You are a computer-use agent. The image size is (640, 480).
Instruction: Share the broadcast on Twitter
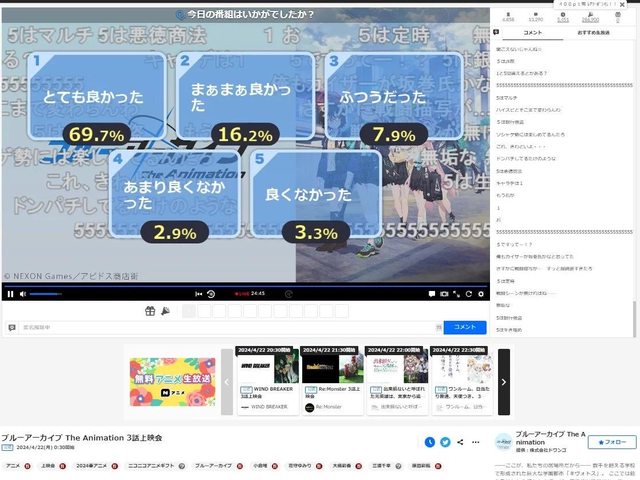click(x=445, y=442)
